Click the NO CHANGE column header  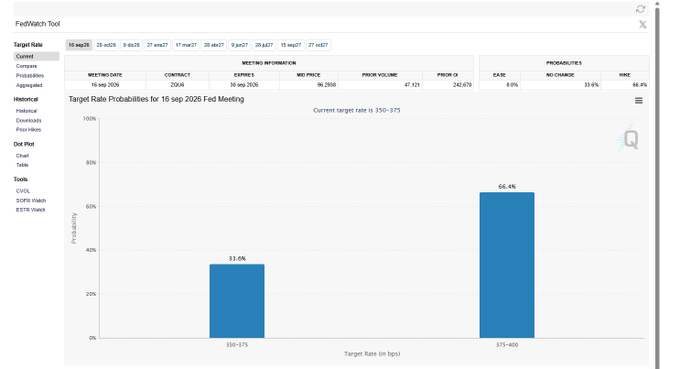coord(560,75)
